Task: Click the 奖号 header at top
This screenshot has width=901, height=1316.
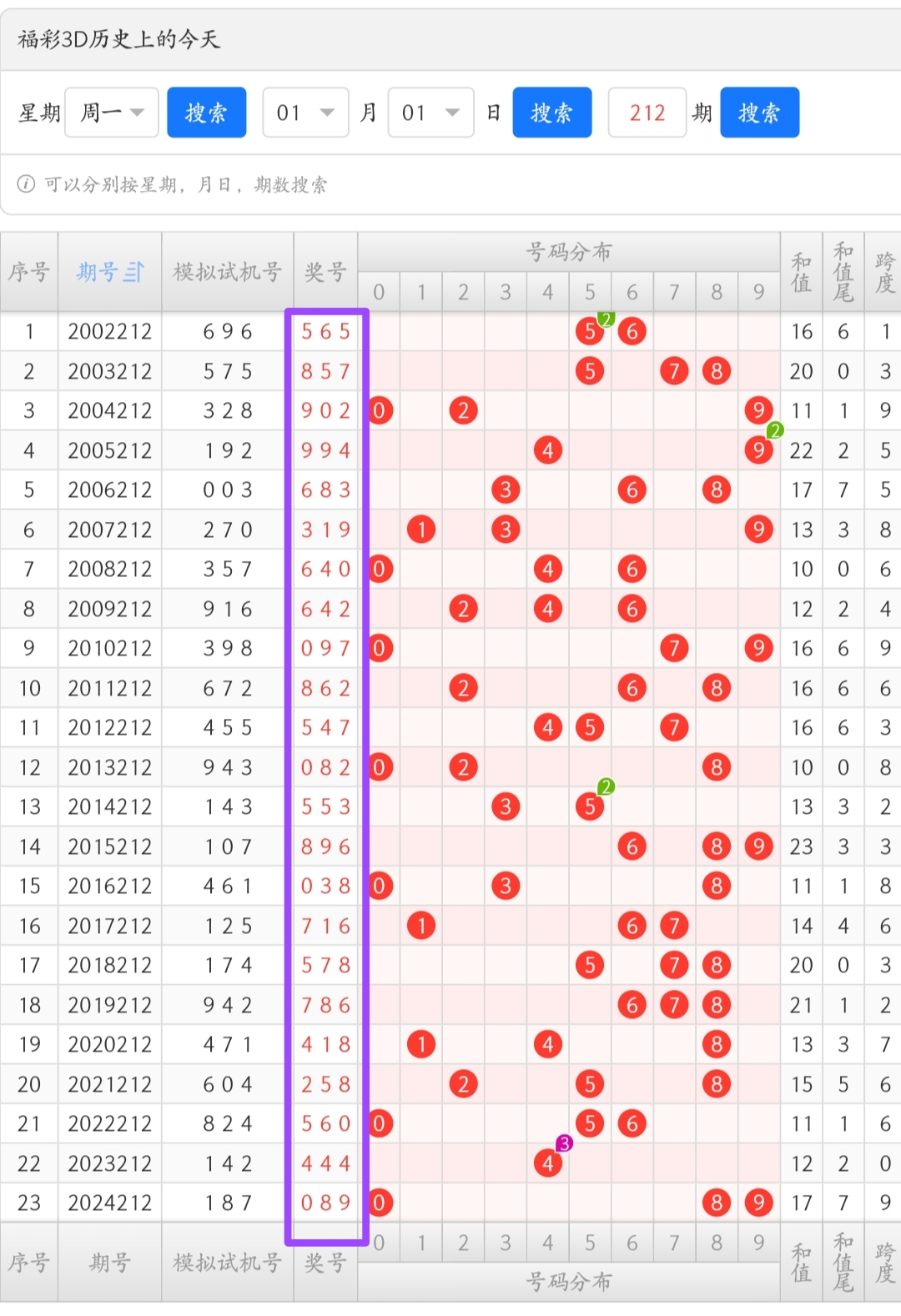Action: point(325,272)
